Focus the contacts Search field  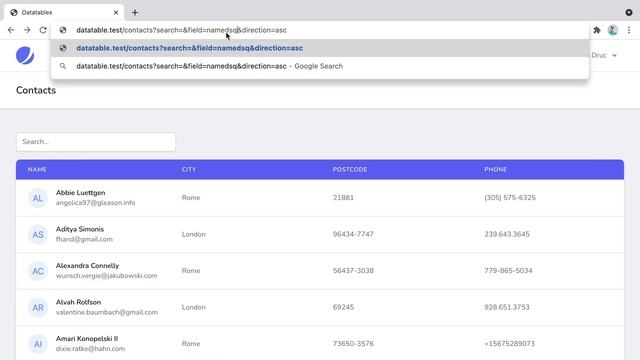coord(96,142)
